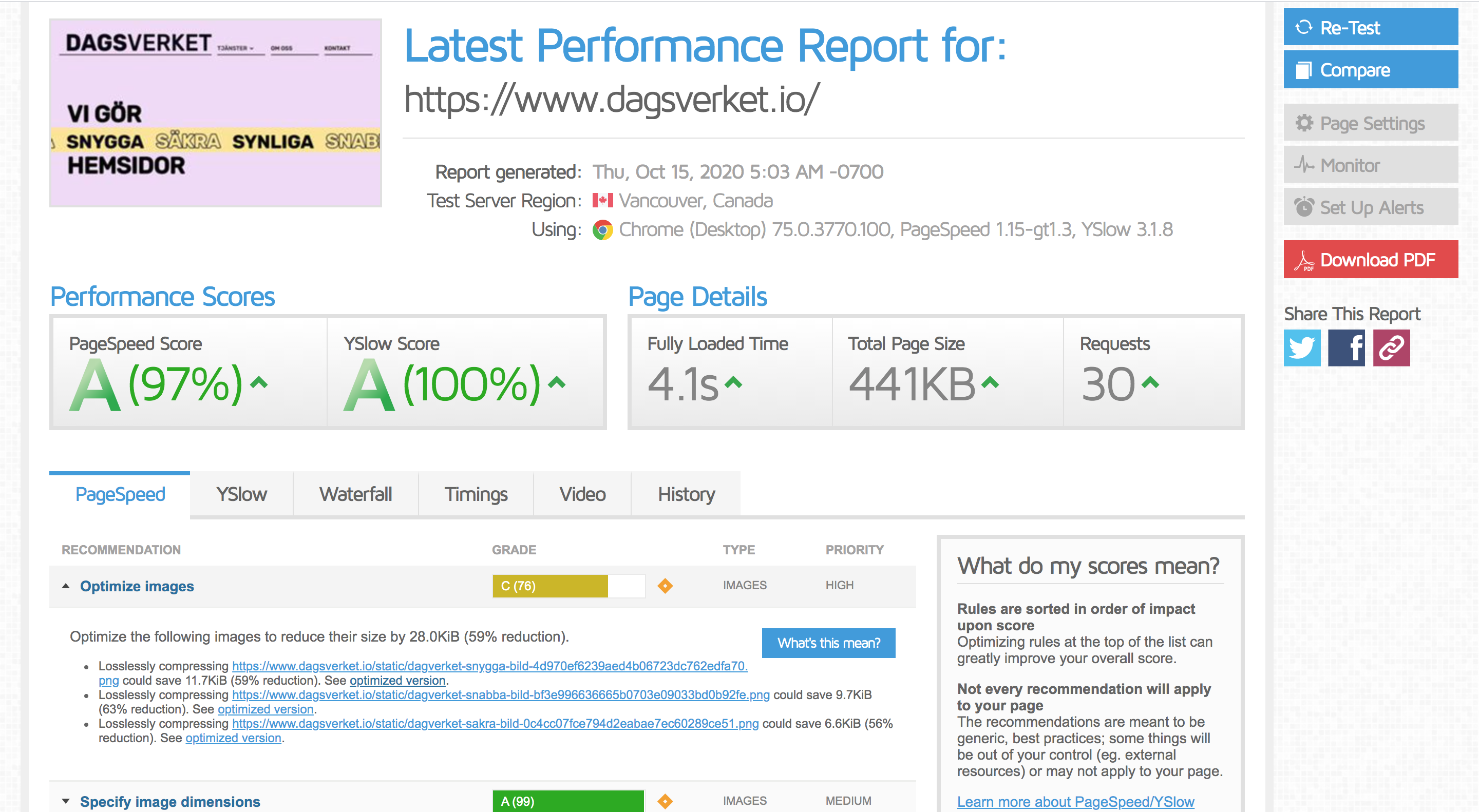Click the Optimize images title link

pos(137,586)
